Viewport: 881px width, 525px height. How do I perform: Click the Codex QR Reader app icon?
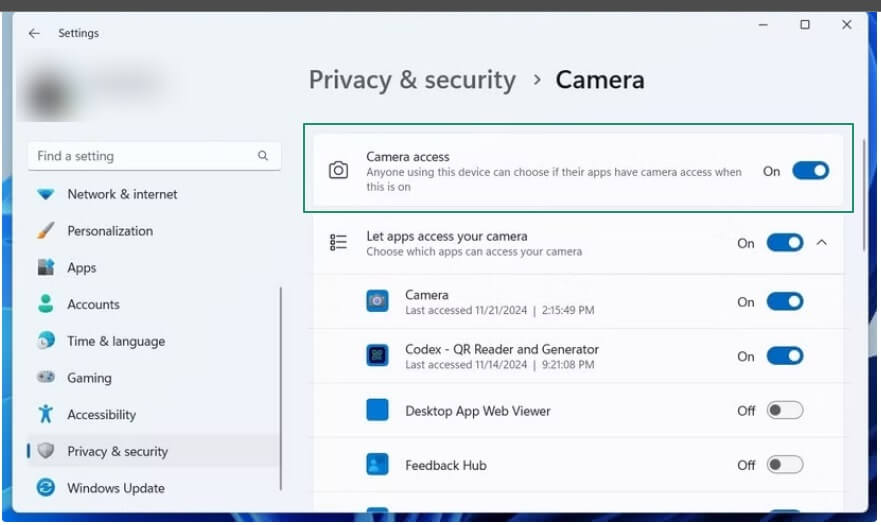[377, 356]
